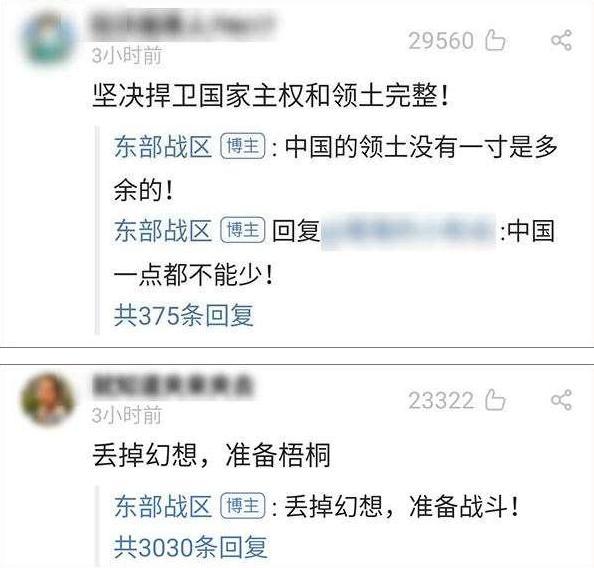Image resolution: width=594 pixels, height=568 pixels.
Task: Open 东部战区 profile in first reply
Action: click(x=163, y=147)
